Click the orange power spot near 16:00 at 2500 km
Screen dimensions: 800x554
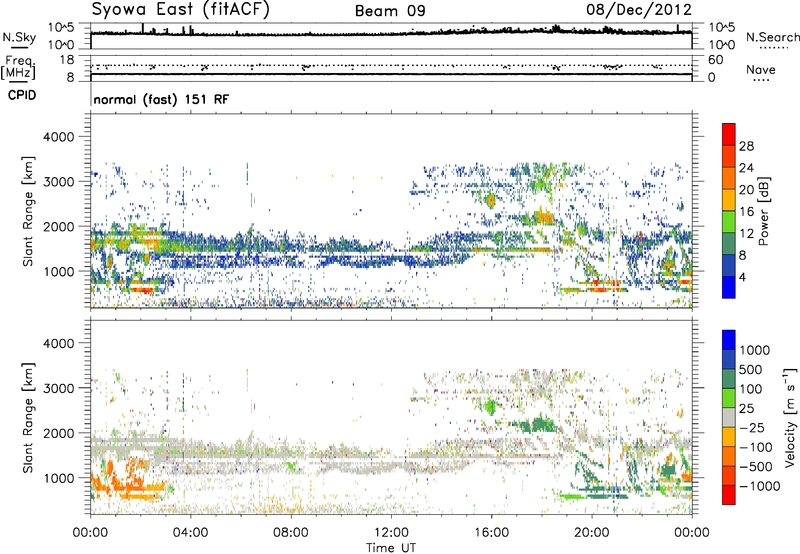(x=491, y=200)
